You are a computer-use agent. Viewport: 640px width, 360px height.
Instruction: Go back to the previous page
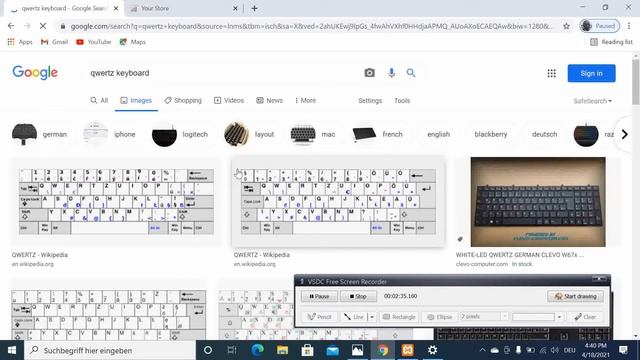pos(11,26)
